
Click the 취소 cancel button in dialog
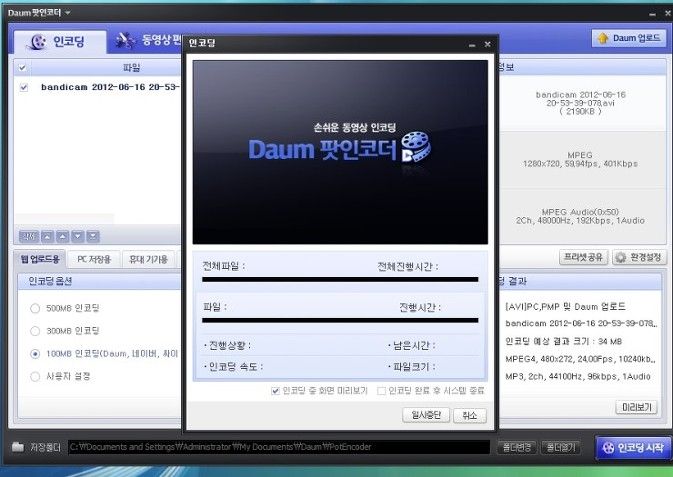click(470, 415)
